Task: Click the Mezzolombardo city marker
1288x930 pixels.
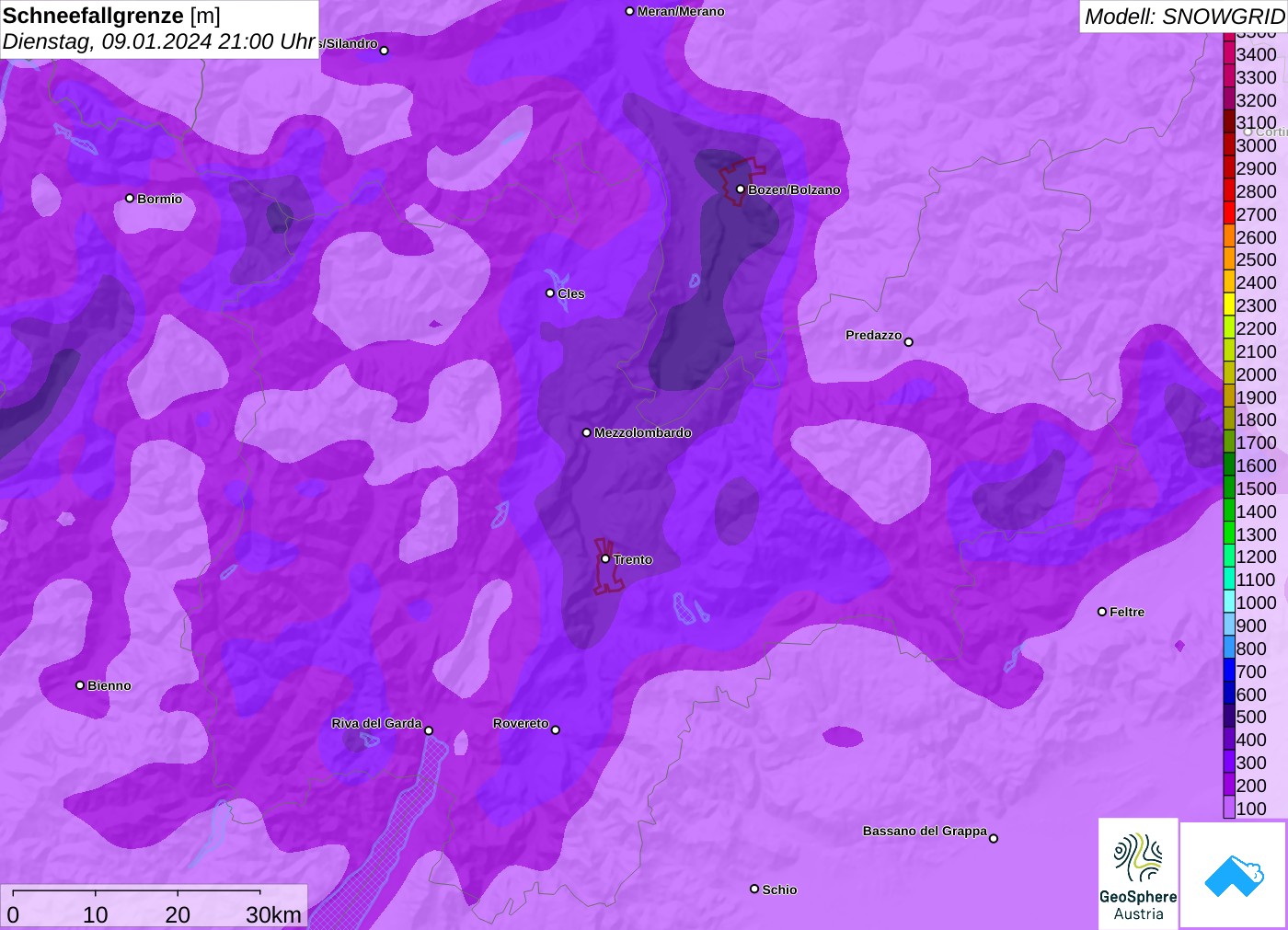Action: tap(587, 432)
